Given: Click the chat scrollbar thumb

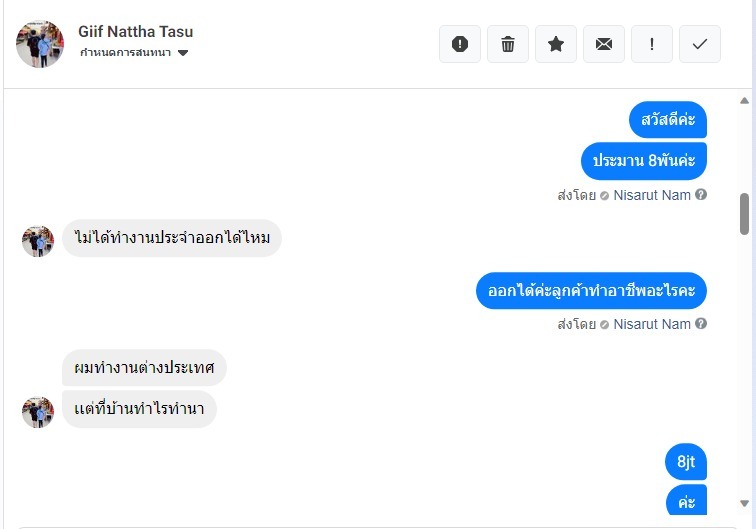Looking at the screenshot, I should click(744, 214).
